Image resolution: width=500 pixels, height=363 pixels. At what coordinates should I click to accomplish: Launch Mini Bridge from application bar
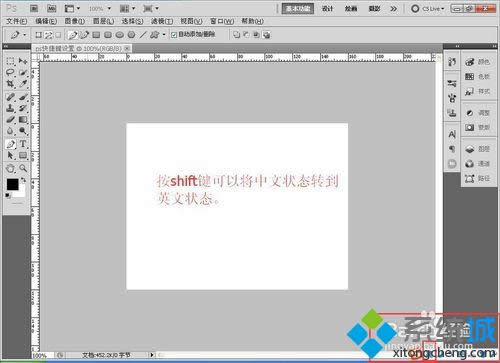coord(51,8)
